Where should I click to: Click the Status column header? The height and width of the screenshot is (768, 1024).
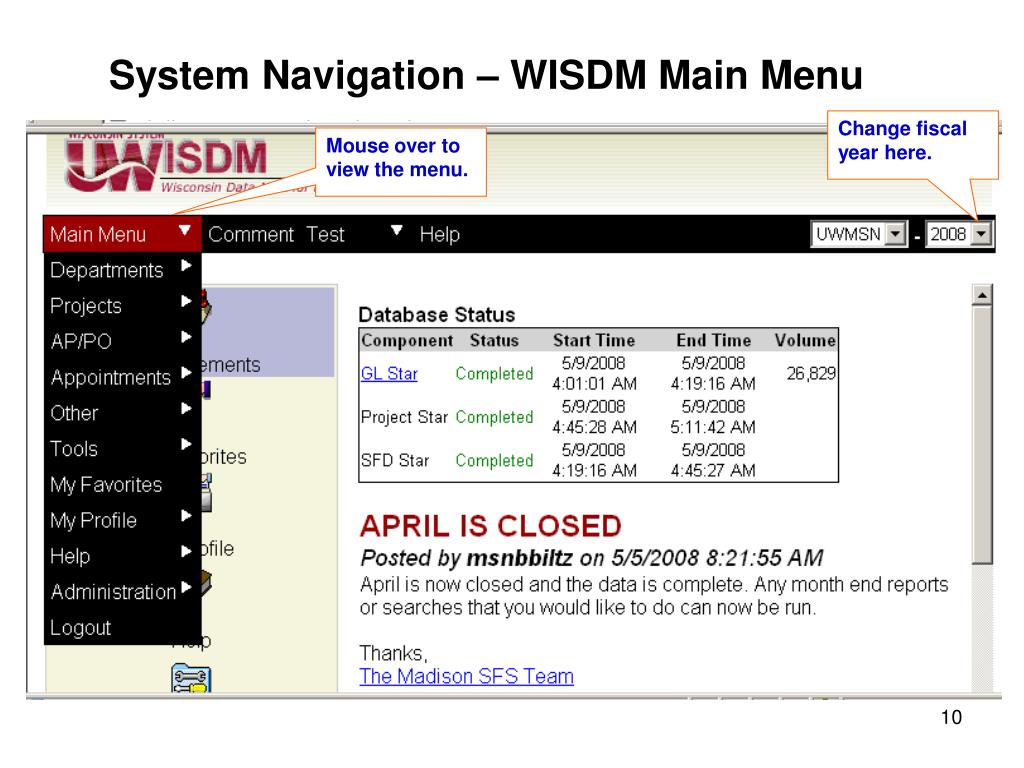coord(494,340)
